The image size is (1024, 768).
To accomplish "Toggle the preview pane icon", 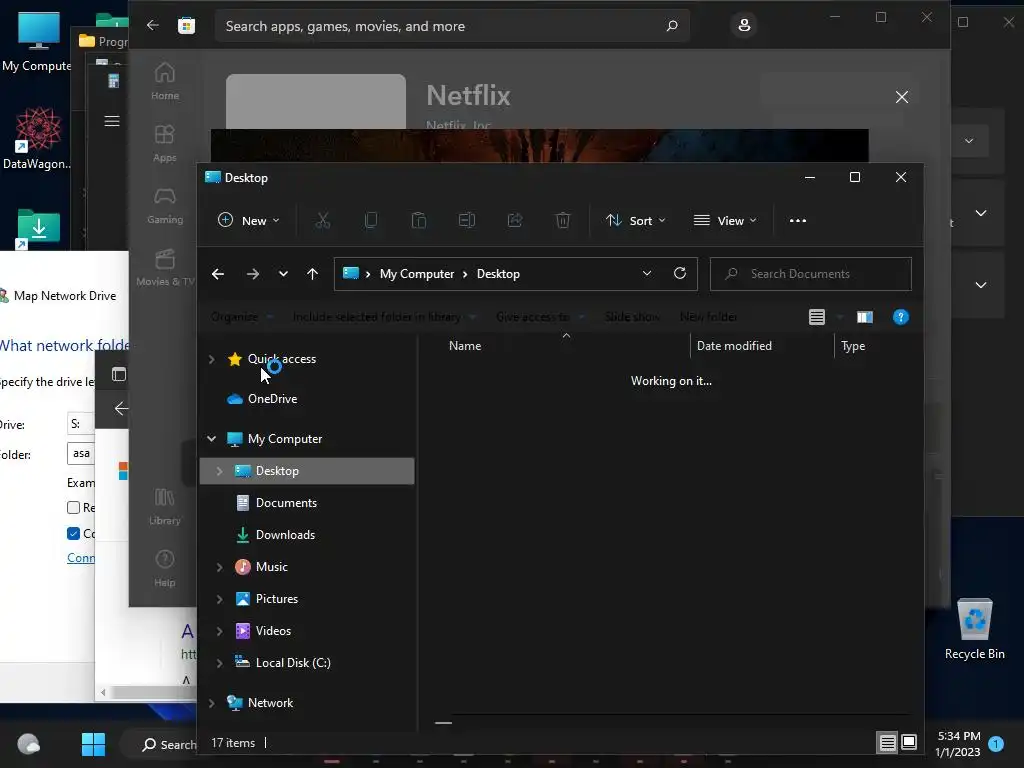I will (x=865, y=317).
